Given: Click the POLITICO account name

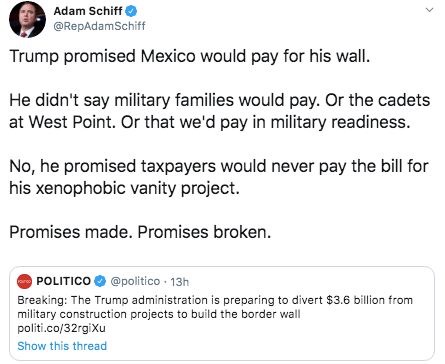Looking at the screenshot, I should (x=63, y=281).
